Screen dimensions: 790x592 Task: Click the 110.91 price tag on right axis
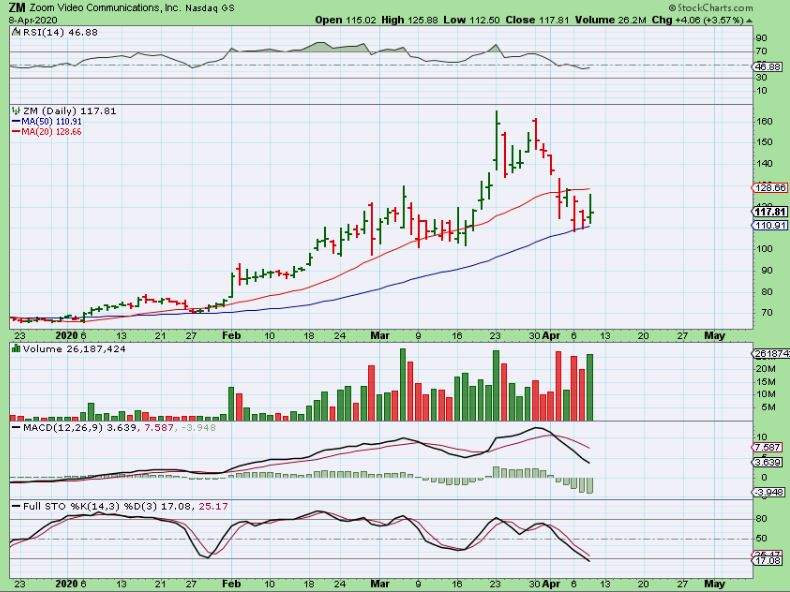pyautogui.click(x=770, y=225)
